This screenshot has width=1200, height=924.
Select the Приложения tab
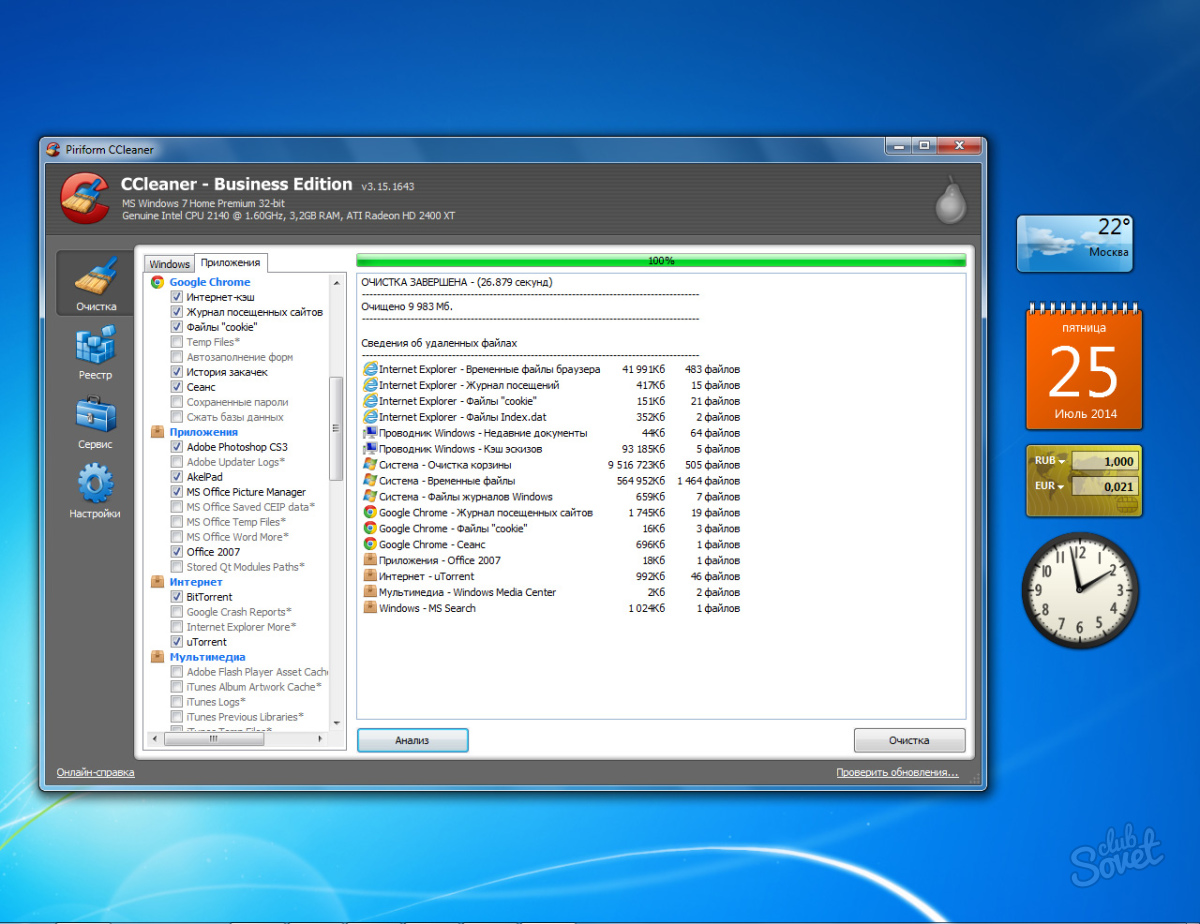231,262
